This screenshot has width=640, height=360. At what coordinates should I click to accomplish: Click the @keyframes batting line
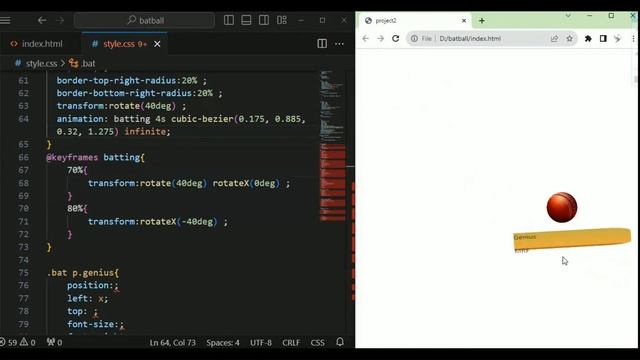tap(95, 157)
